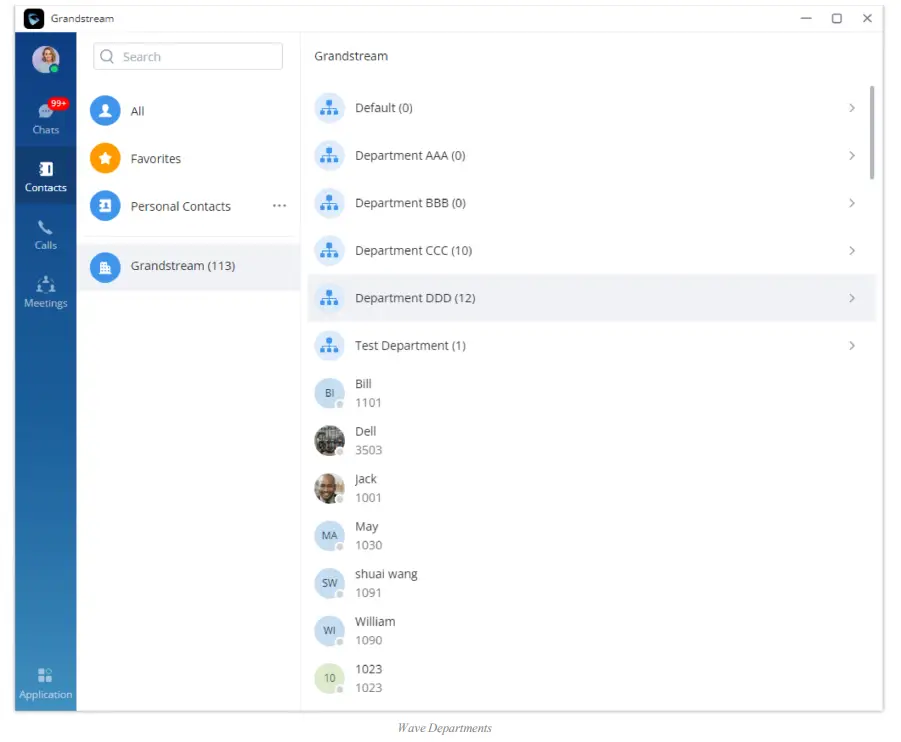Click the contact name William
The height and width of the screenshot is (742, 901).
pyautogui.click(x=375, y=621)
